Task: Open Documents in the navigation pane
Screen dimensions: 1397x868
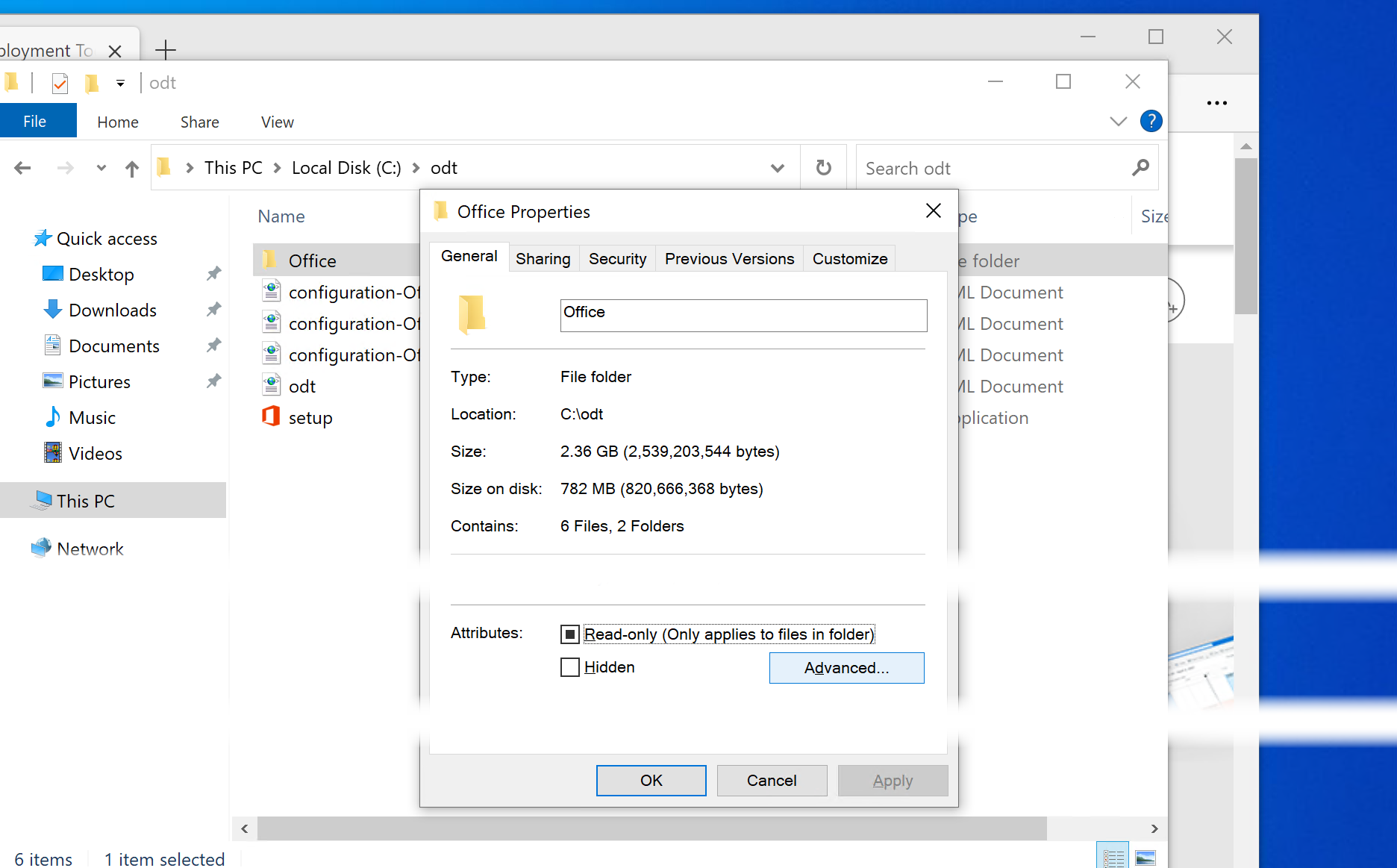Action: (x=113, y=346)
